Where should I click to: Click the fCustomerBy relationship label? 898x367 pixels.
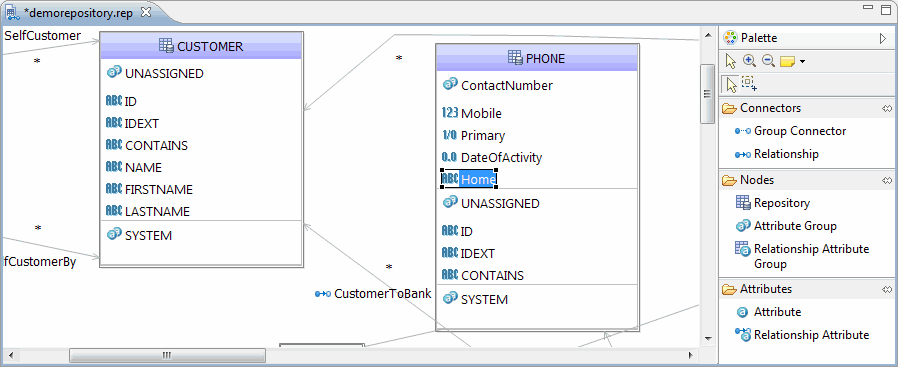point(40,262)
